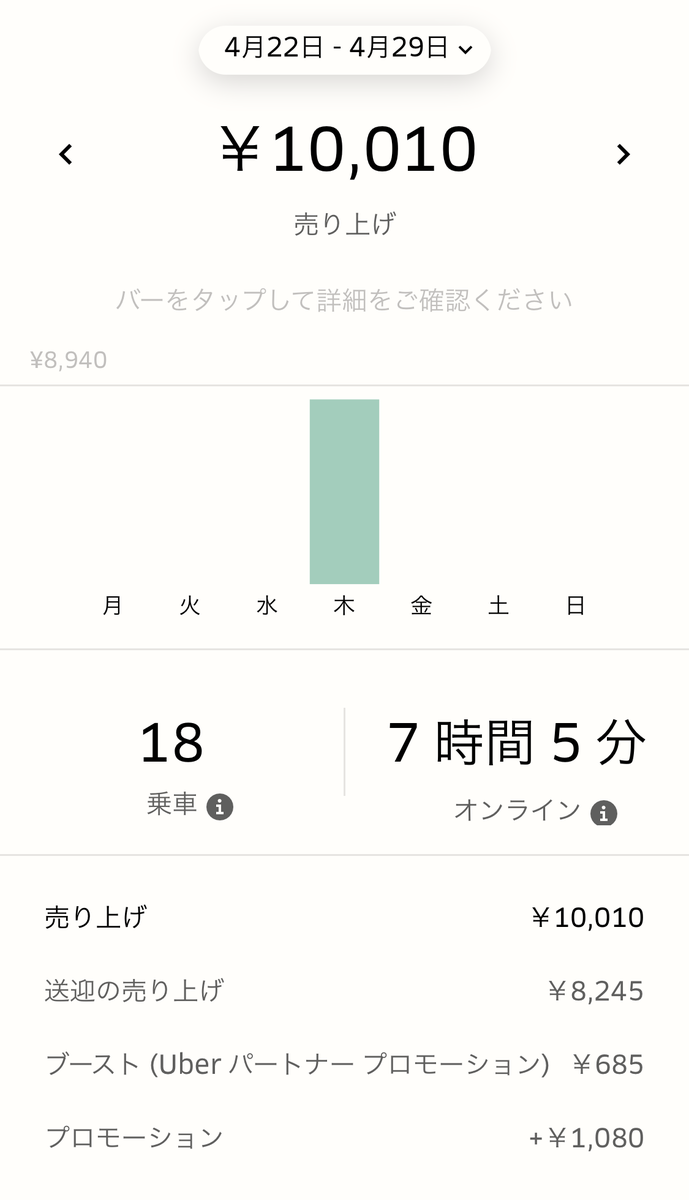The width and height of the screenshot is (689, 1200).
Task: Select the 木 day label
Action: tap(344, 605)
